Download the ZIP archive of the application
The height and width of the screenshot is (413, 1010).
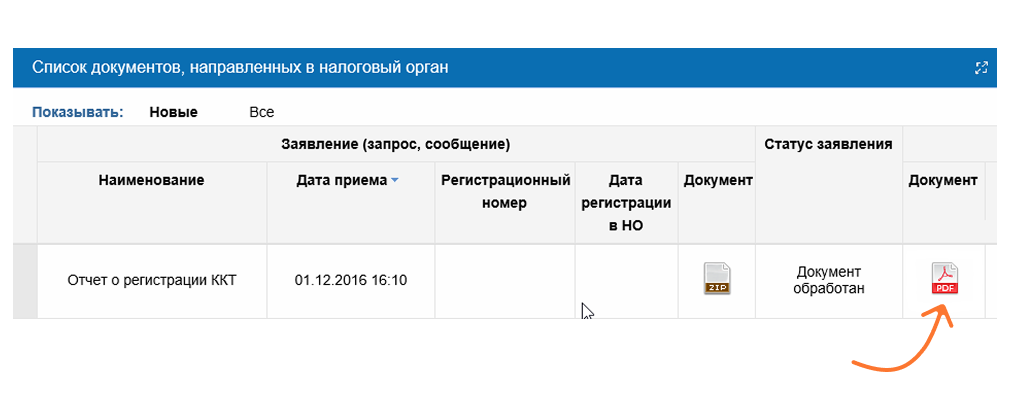tap(717, 280)
